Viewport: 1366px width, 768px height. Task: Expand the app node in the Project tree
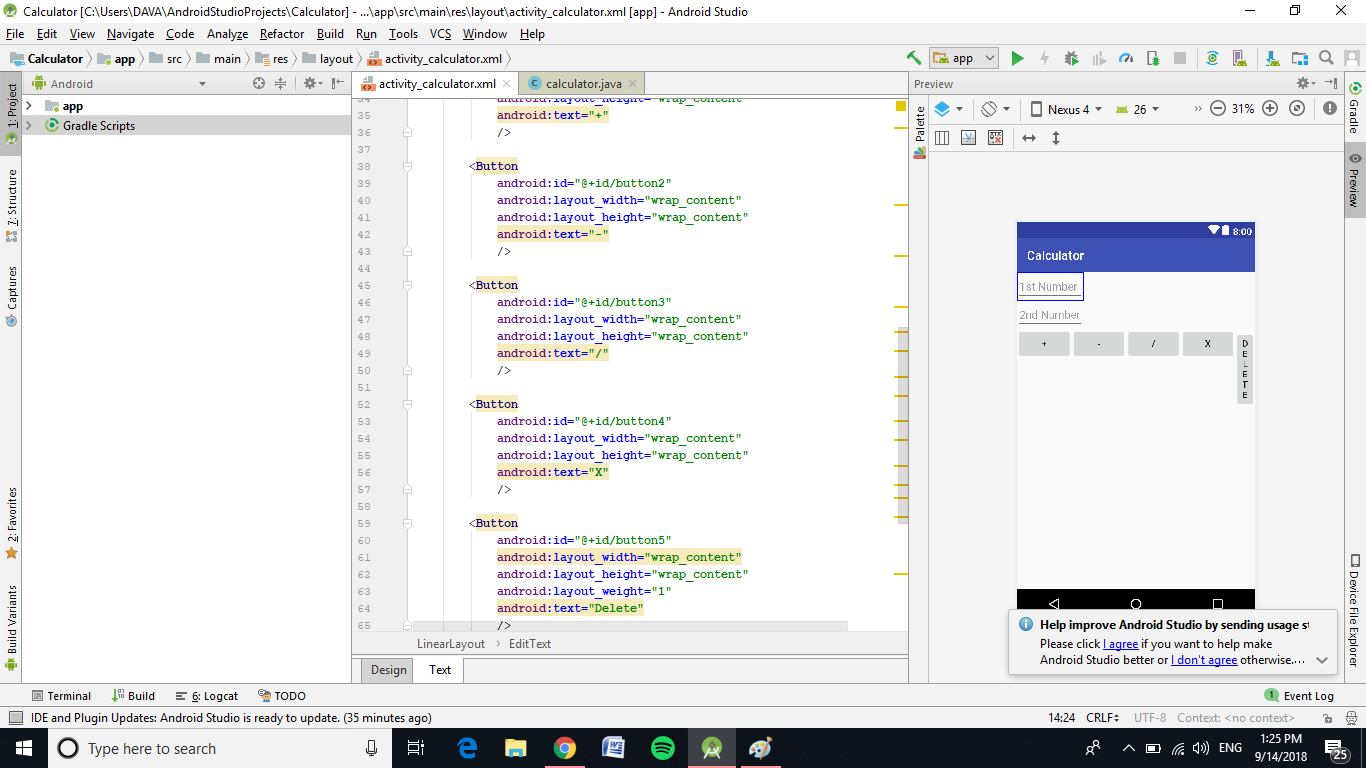[27, 105]
